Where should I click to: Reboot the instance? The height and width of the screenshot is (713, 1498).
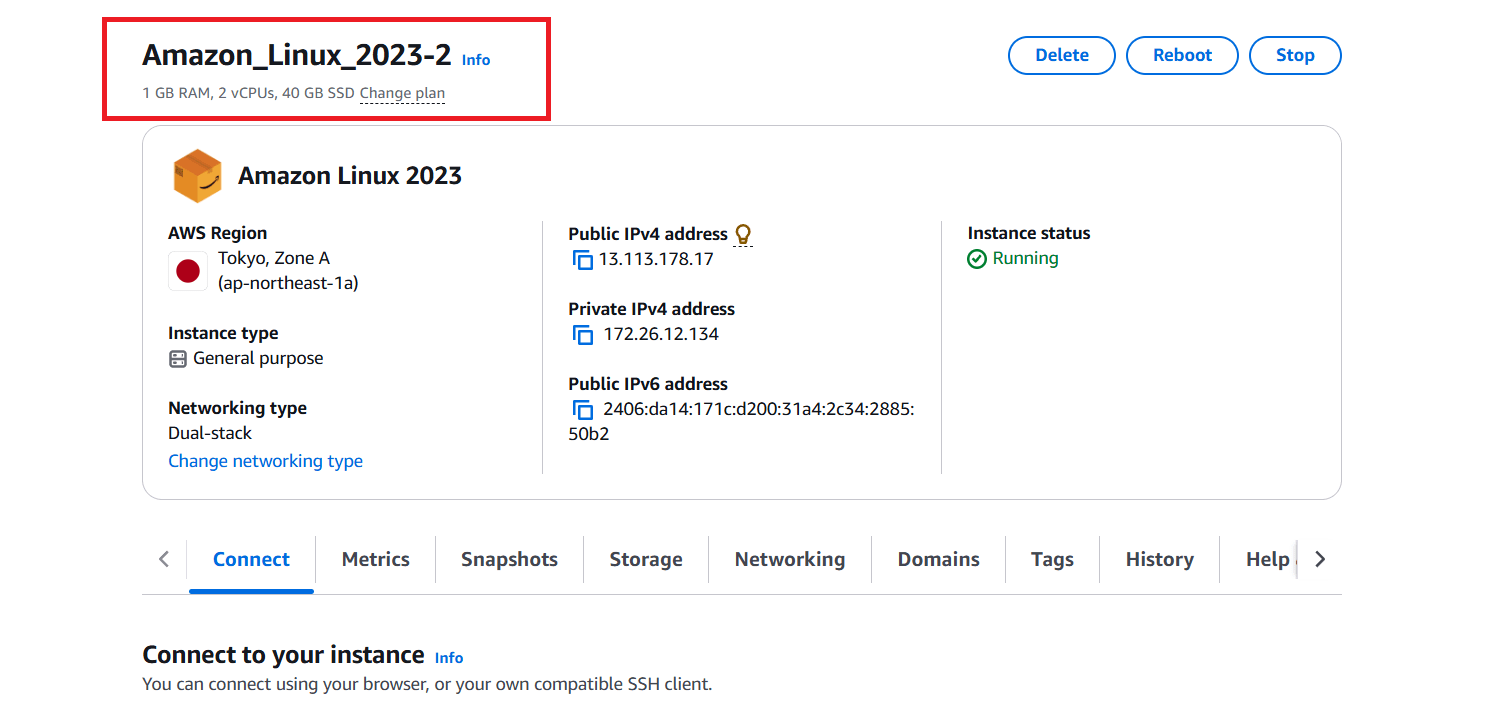1182,56
